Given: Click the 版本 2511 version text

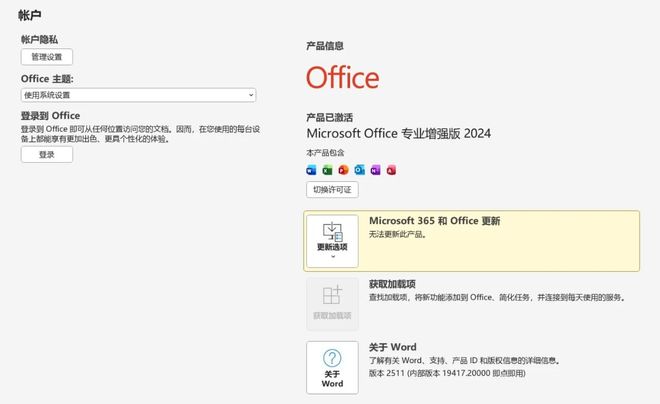Looking at the screenshot, I should 446,373.
